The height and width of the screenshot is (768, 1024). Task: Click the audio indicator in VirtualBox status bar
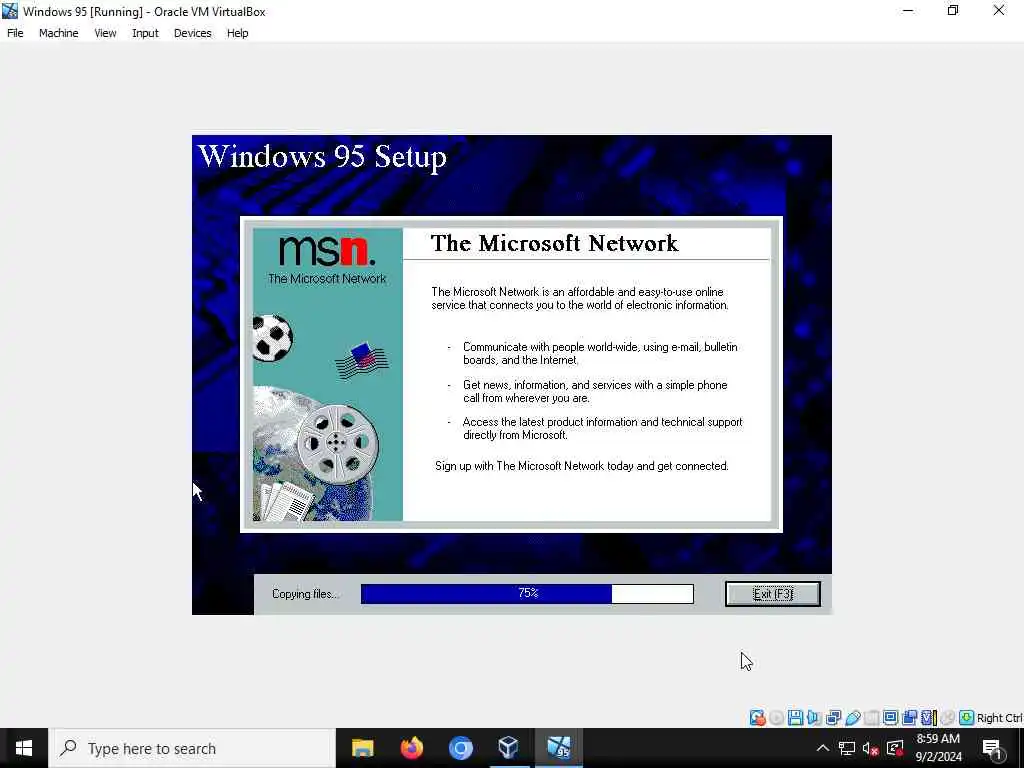tap(814, 718)
